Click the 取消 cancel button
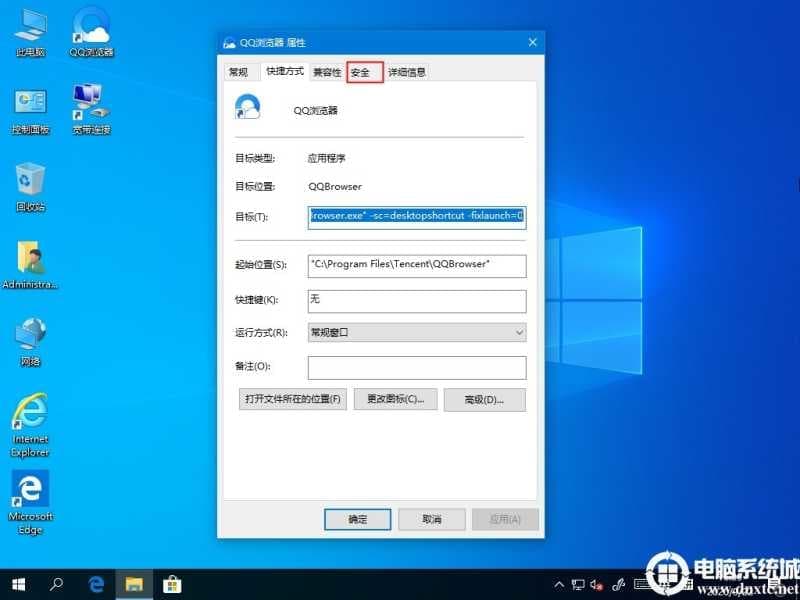This screenshot has width=800, height=600. [432, 519]
